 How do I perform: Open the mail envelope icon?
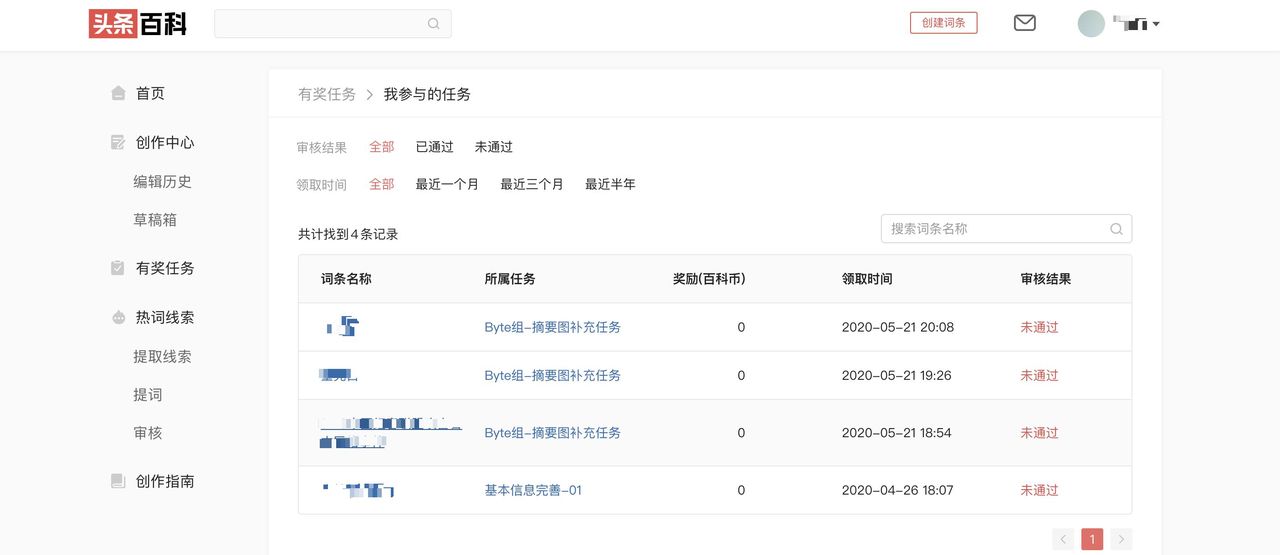[1025, 23]
